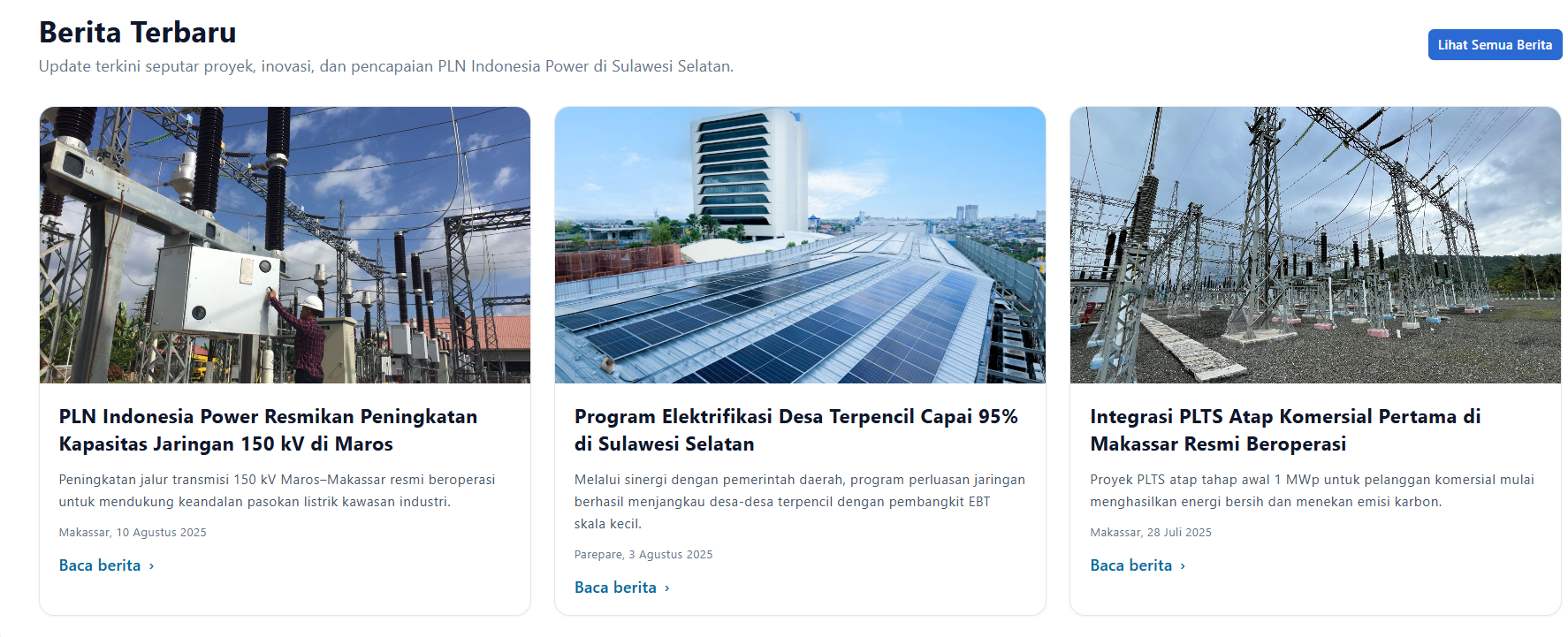Open the Program Elektrifikasi Desa Terpencil headline
Viewport: 1568px width, 637px height.
click(795, 429)
